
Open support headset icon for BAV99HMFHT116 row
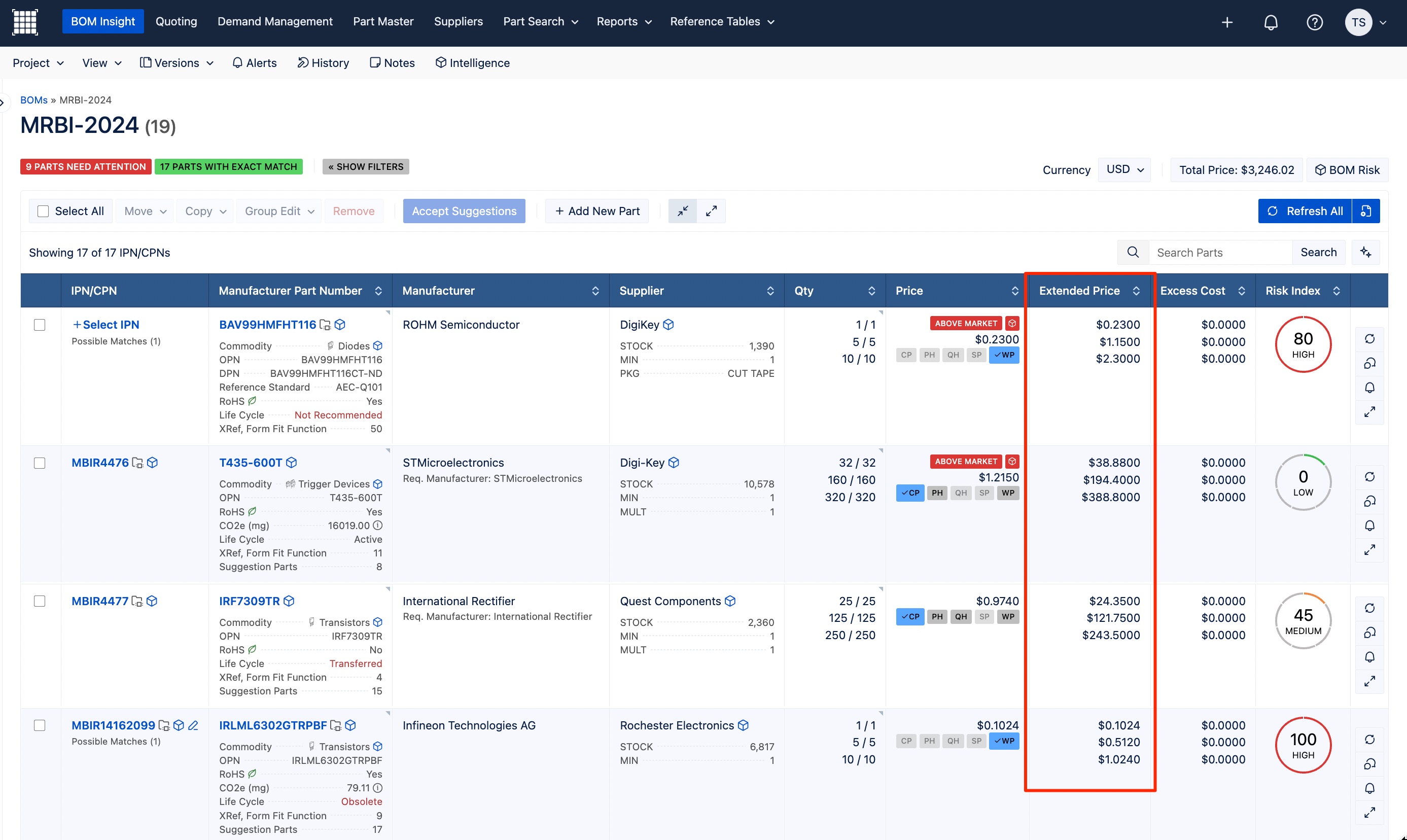1369,363
